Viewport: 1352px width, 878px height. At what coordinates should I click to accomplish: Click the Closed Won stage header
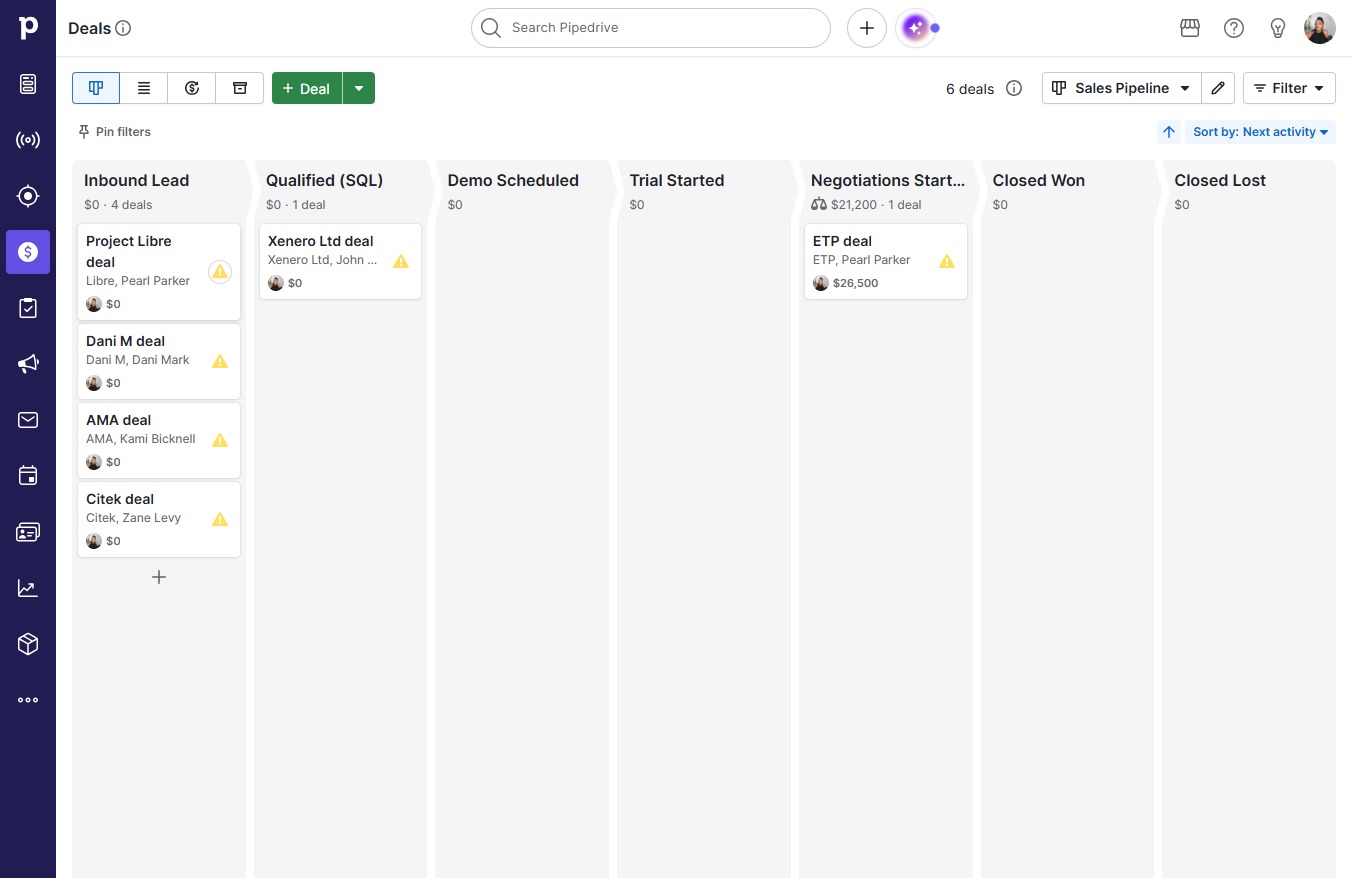(x=1038, y=180)
